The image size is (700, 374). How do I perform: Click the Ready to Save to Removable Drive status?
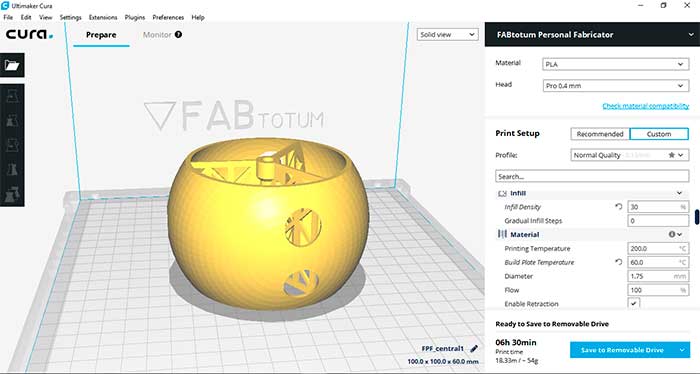pyautogui.click(x=552, y=324)
